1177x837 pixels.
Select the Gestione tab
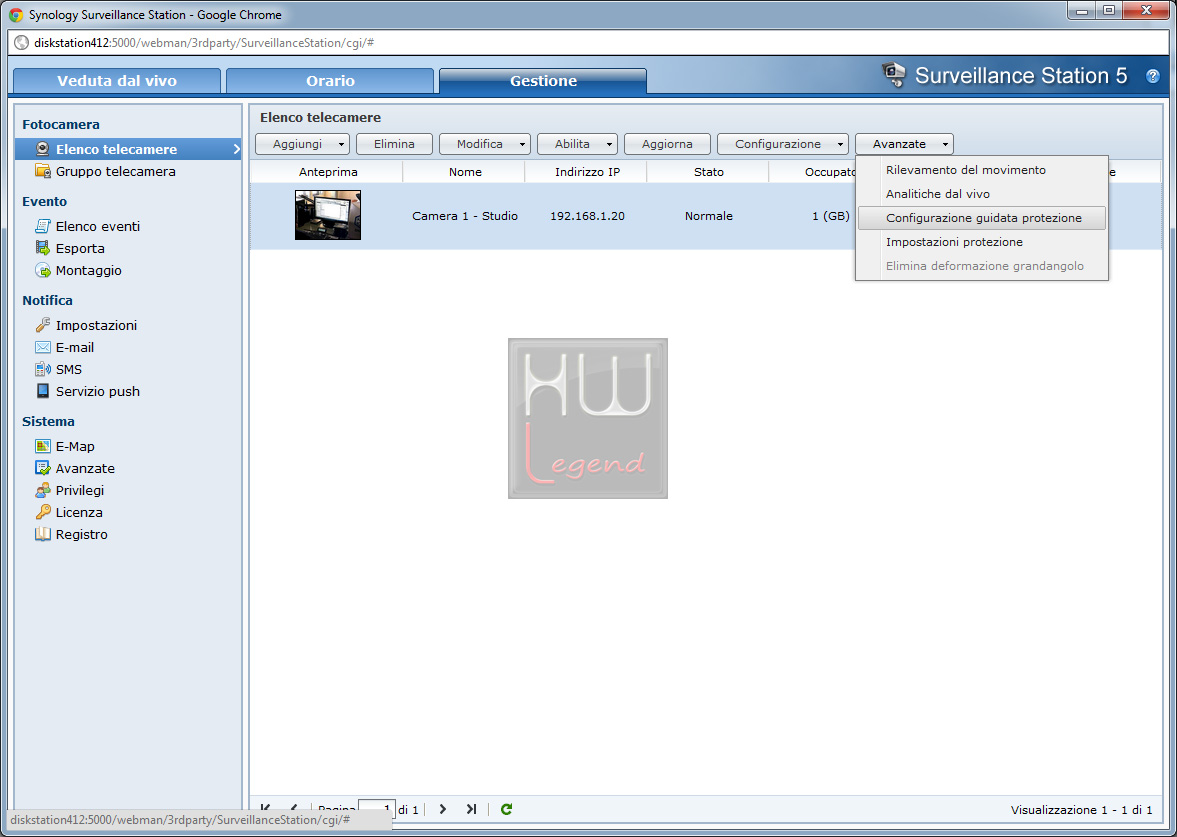(543, 81)
